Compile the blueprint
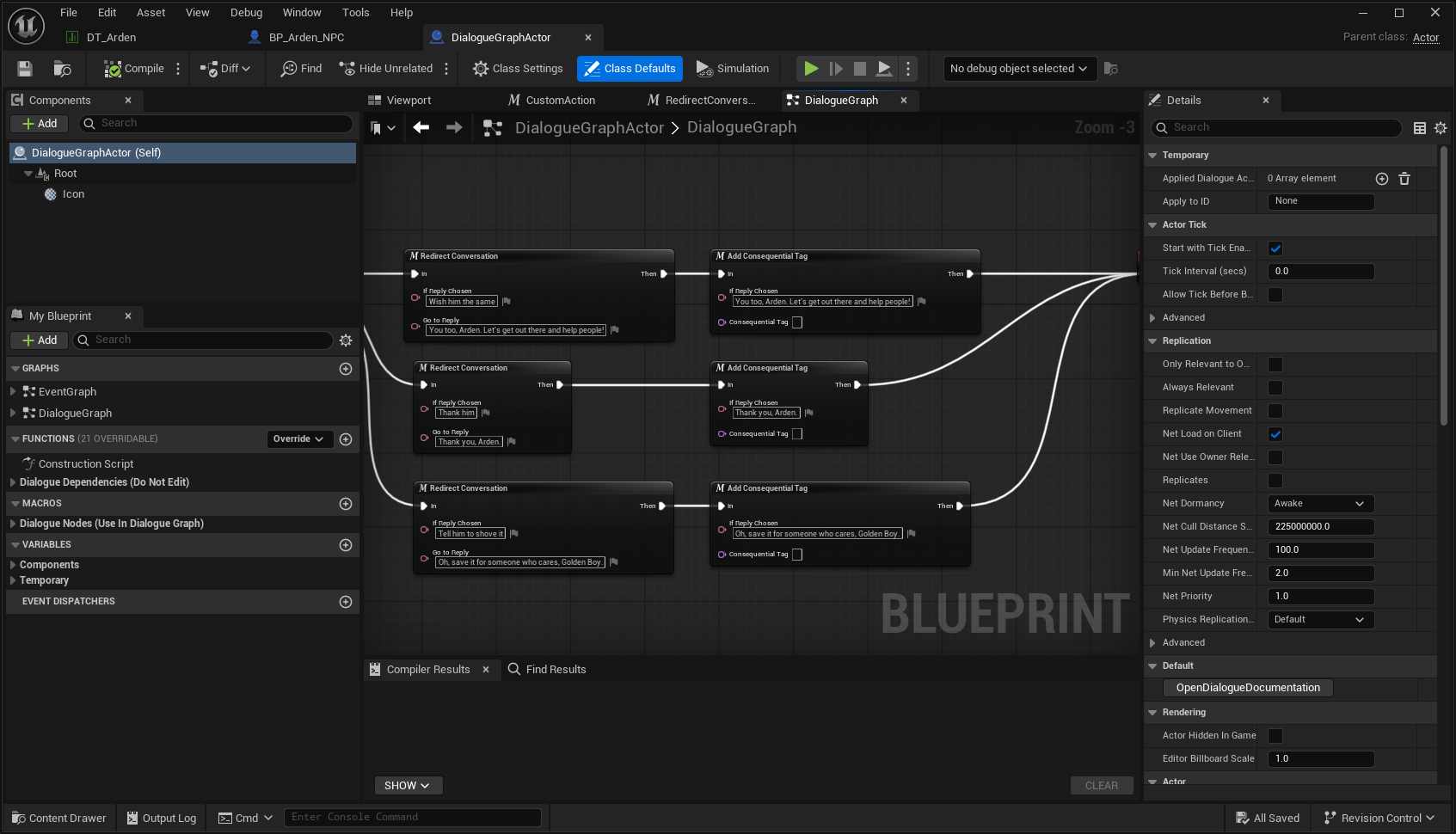Viewport: 1456px width, 834px height. pos(133,69)
